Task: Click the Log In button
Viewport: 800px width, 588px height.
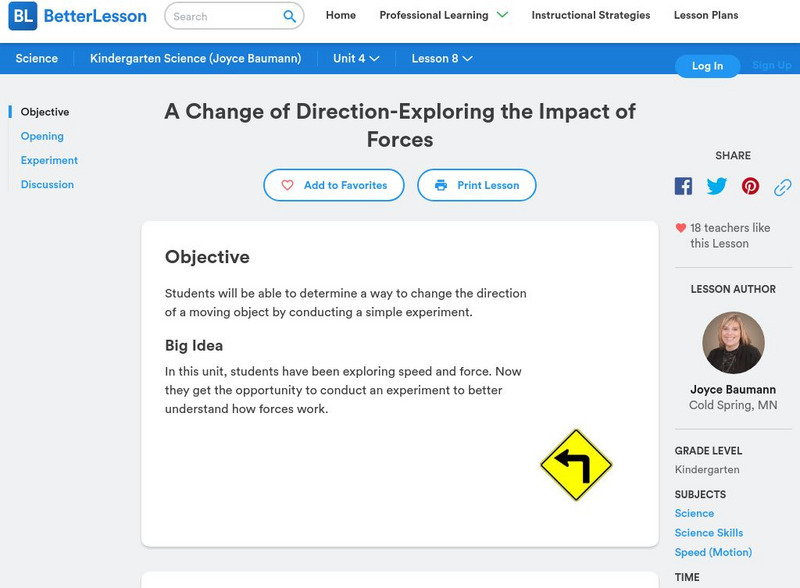Action: [707, 66]
